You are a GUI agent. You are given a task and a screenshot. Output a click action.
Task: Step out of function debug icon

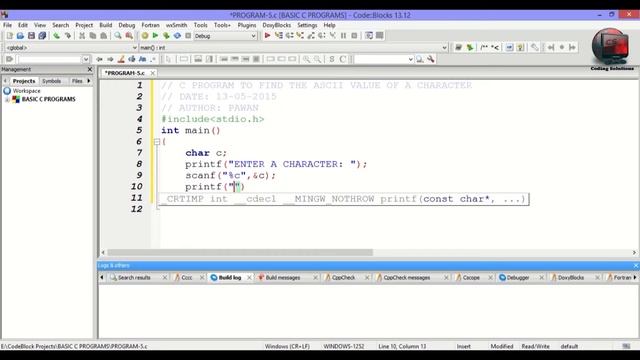[311, 36]
